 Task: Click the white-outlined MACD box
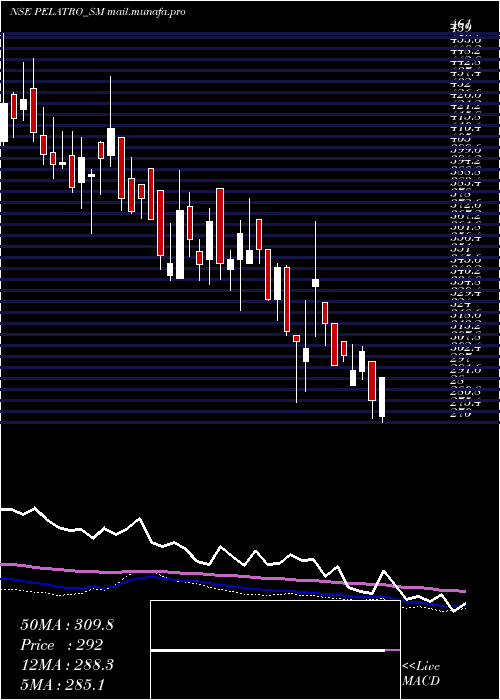coord(275,650)
